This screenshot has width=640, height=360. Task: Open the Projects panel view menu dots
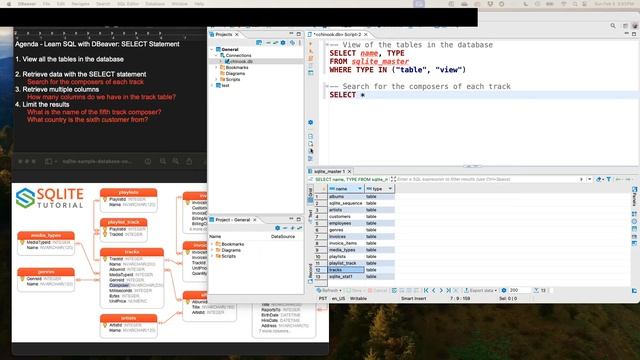click(x=300, y=43)
